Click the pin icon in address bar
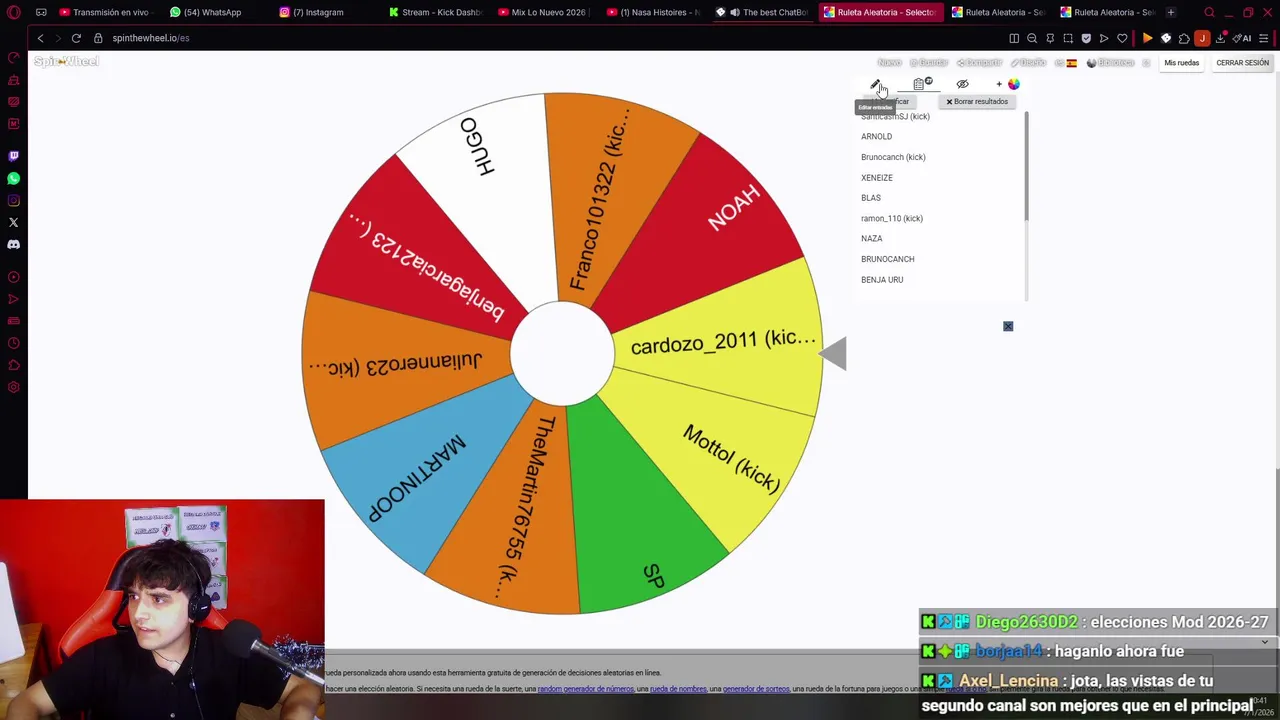The height and width of the screenshot is (720, 1280). click(x=1050, y=38)
